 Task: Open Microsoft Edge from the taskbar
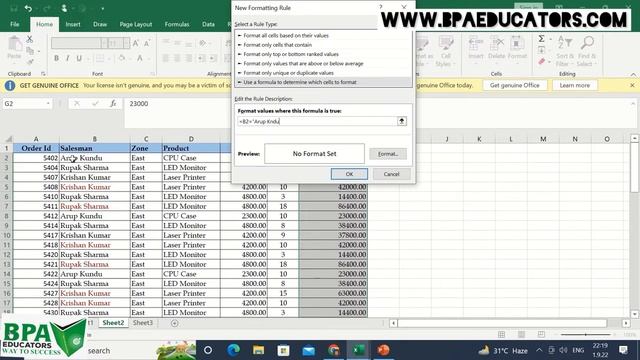[233, 350]
